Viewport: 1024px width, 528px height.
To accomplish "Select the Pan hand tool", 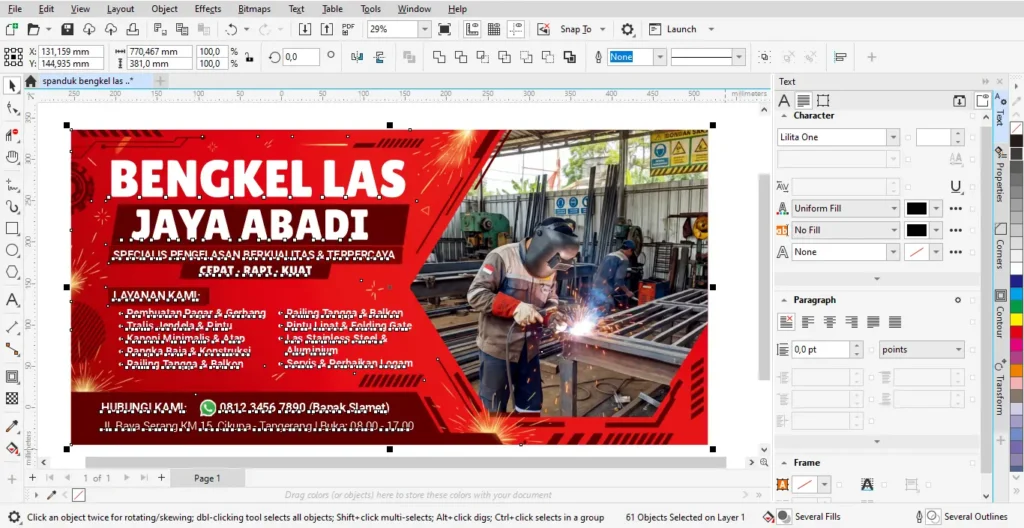I will coord(12,157).
